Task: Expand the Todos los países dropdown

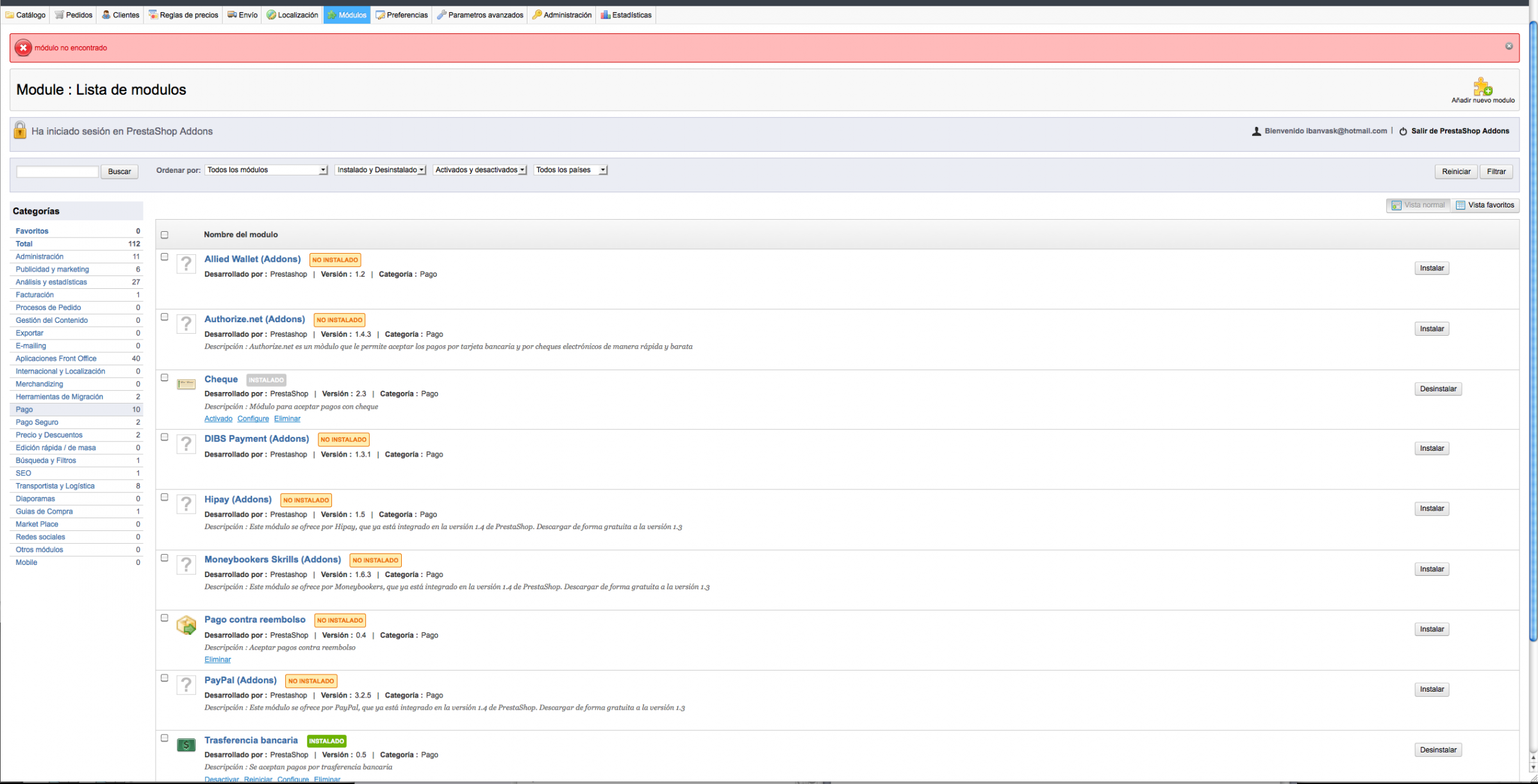Action: [570, 170]
